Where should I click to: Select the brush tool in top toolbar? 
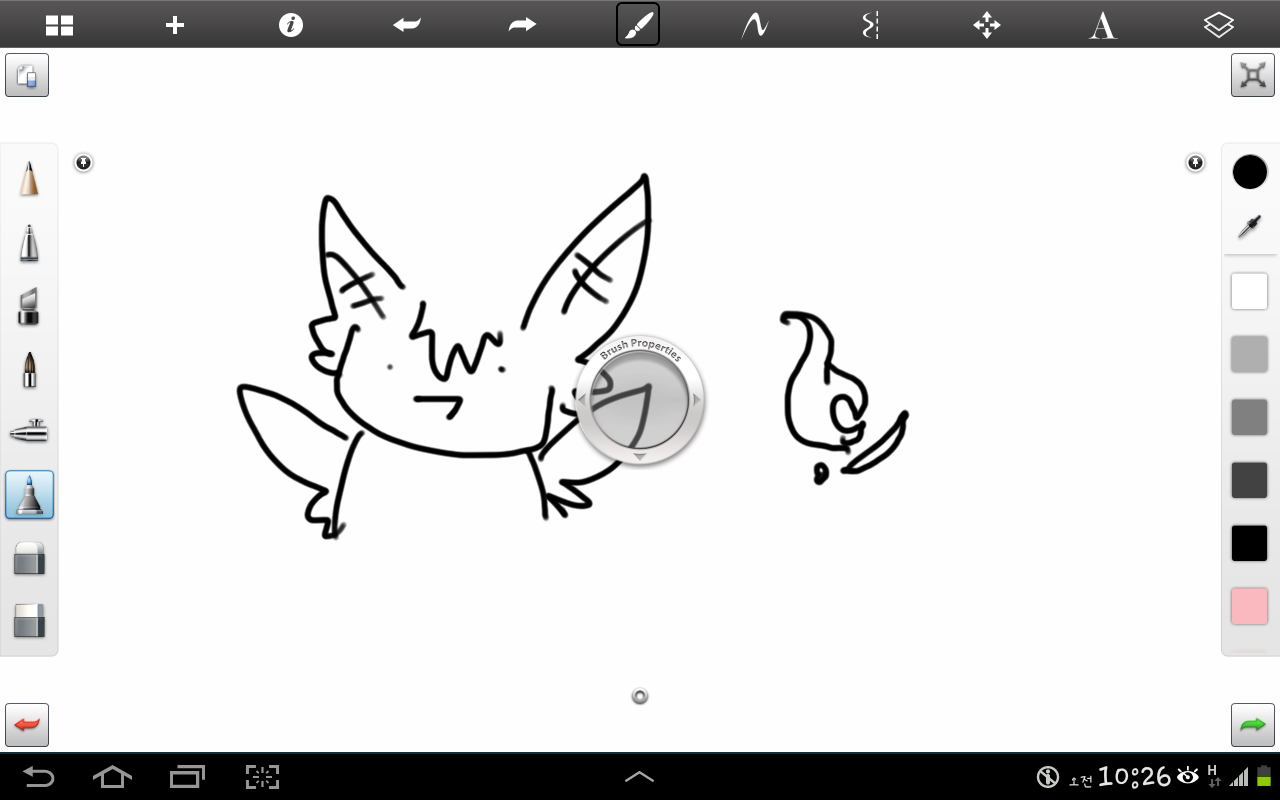tap(638, 25)
